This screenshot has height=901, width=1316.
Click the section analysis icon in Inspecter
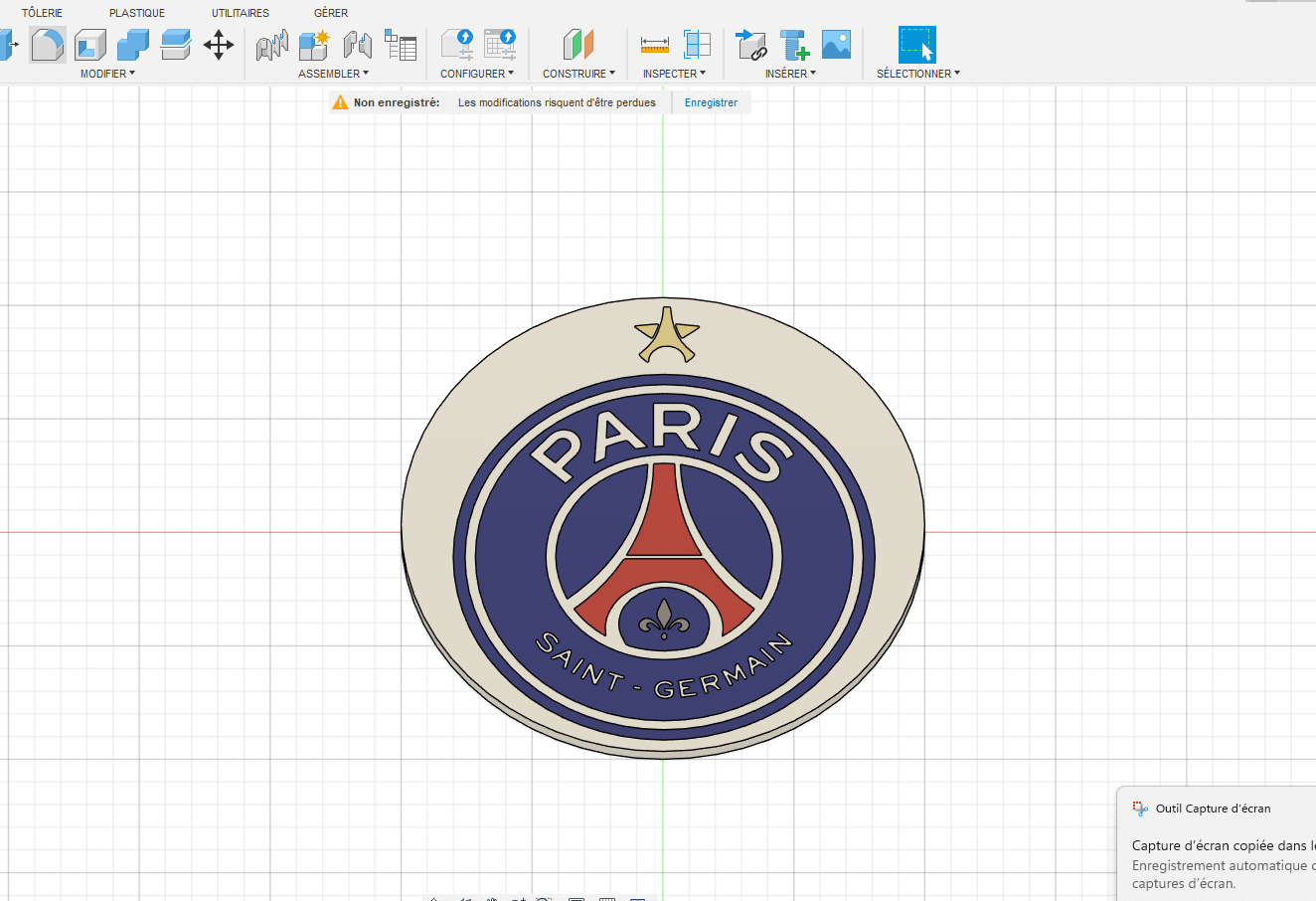coord(698,45)
